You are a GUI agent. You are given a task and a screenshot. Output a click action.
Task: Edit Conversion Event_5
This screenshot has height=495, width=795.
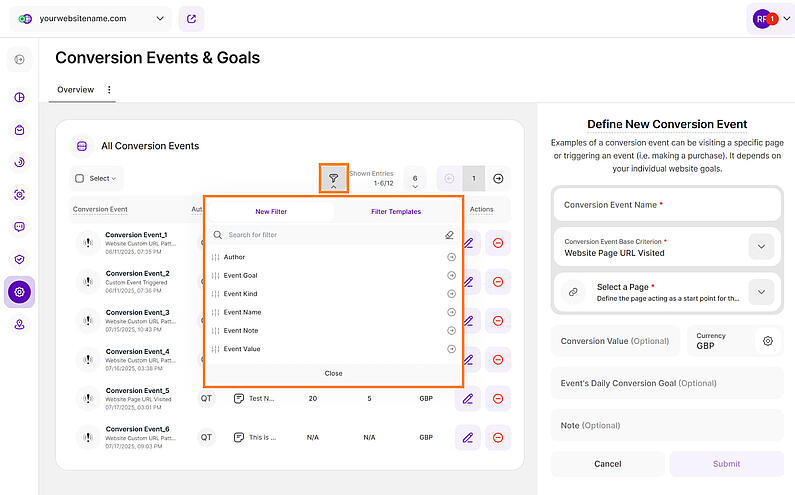[x=467, y=399]
